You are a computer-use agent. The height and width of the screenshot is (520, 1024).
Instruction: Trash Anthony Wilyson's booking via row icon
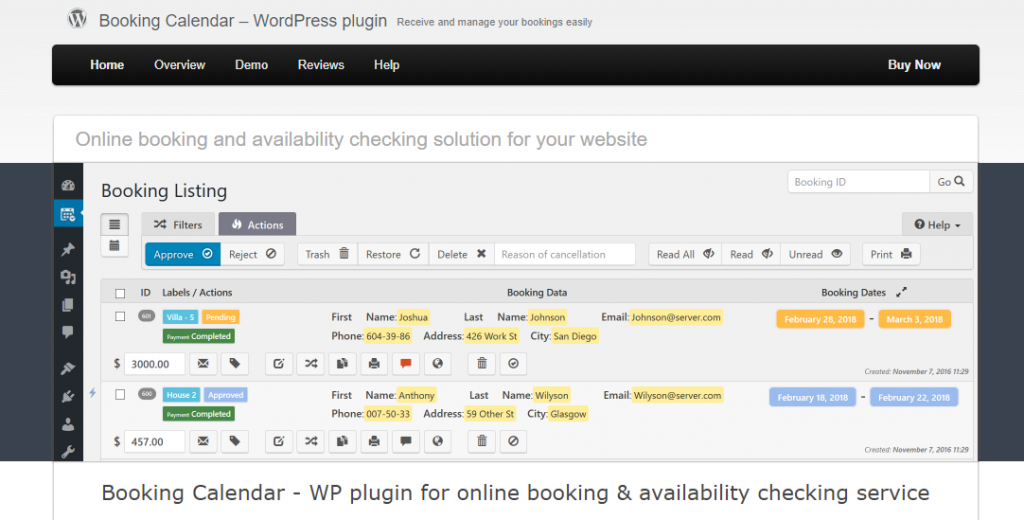click(x=482, y=442)
